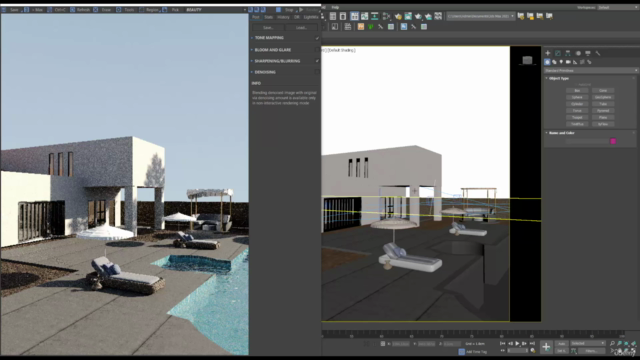640x360 pixels.
Task: Switch to the LightMix tab
Action: click(x=311, y=17)
